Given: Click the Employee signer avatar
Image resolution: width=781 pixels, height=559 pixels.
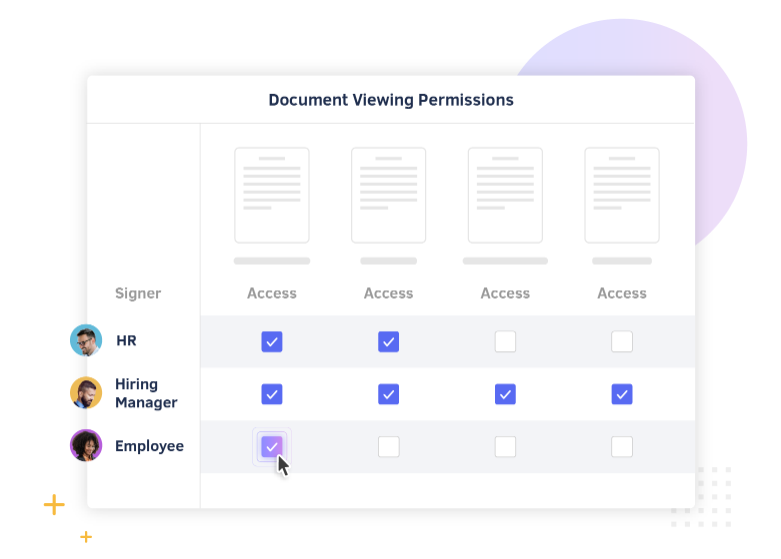Looking at the screenshot, I should click(86, 446).
